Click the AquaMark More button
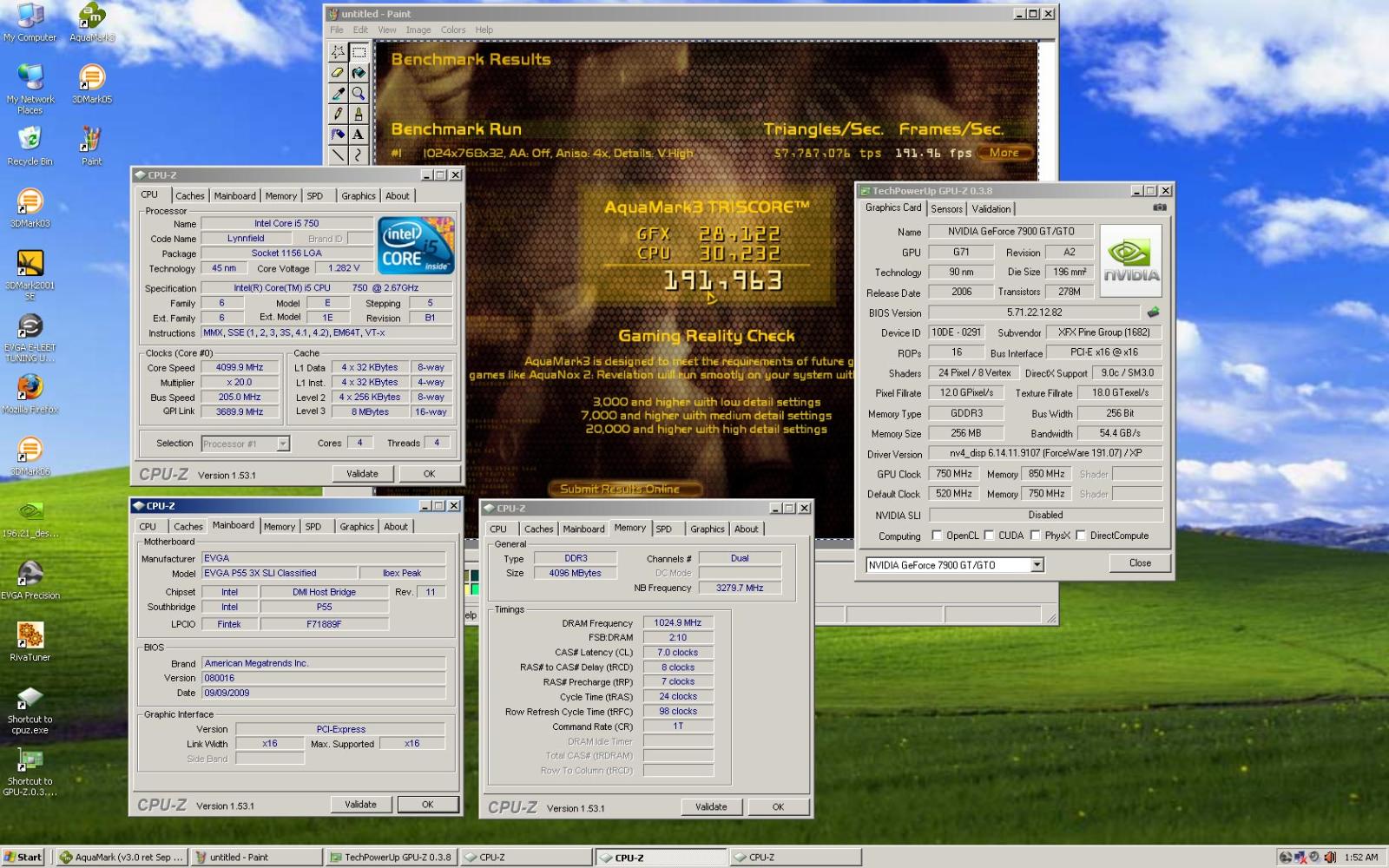 point(1004,153)
